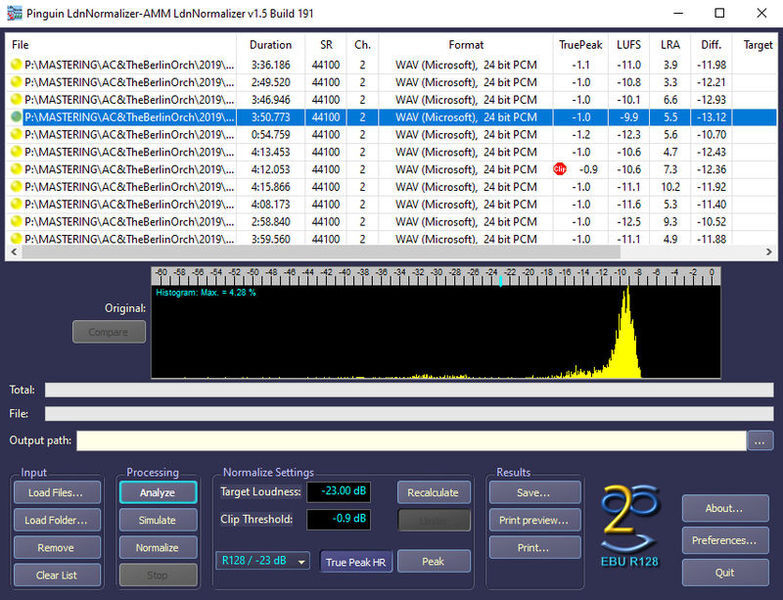Toggle True Peak HR mode
Image resolution: width=783 pixels, height=600 pixels.
point(356,562)
